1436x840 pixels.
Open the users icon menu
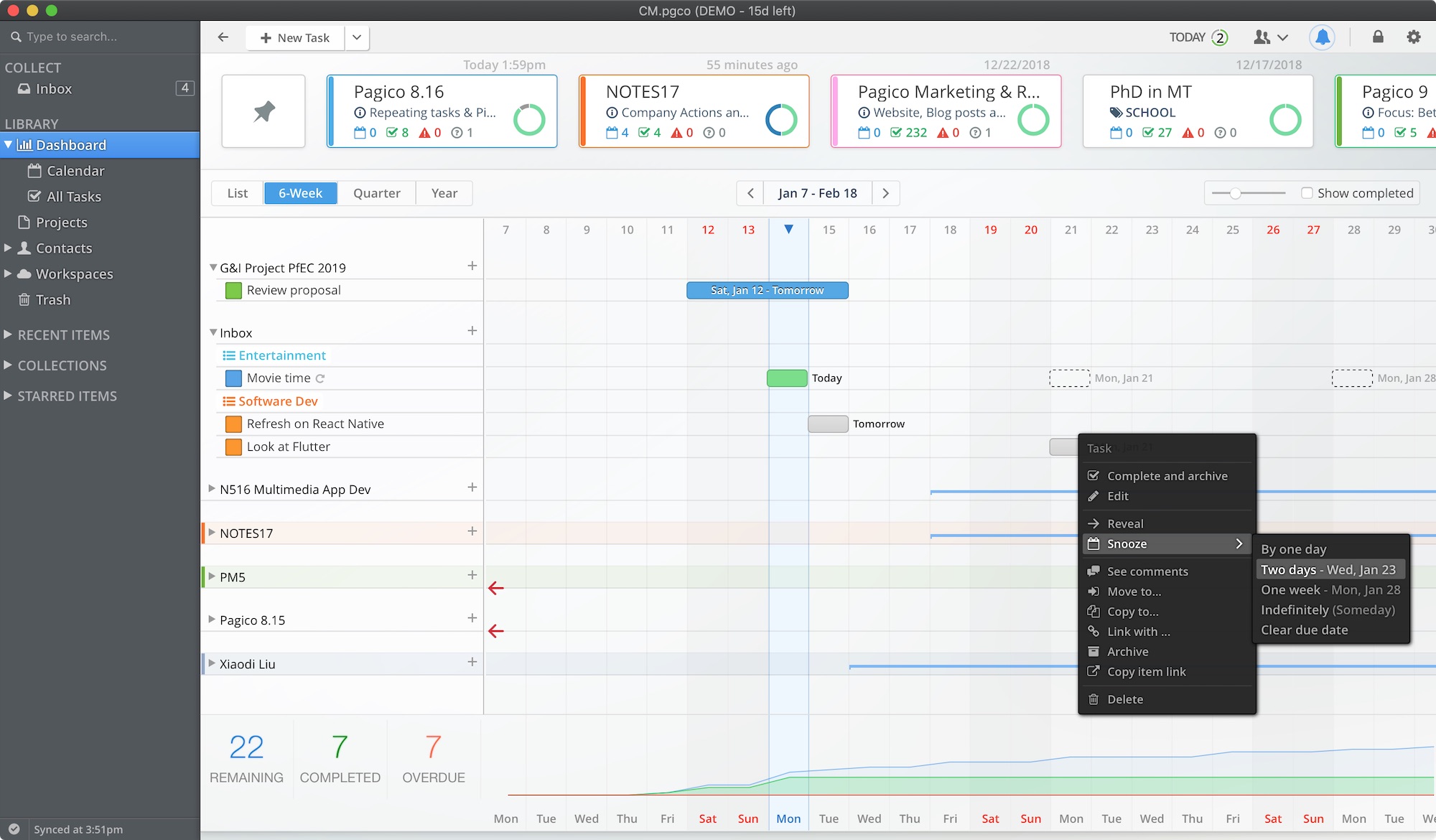point(1271,37)
